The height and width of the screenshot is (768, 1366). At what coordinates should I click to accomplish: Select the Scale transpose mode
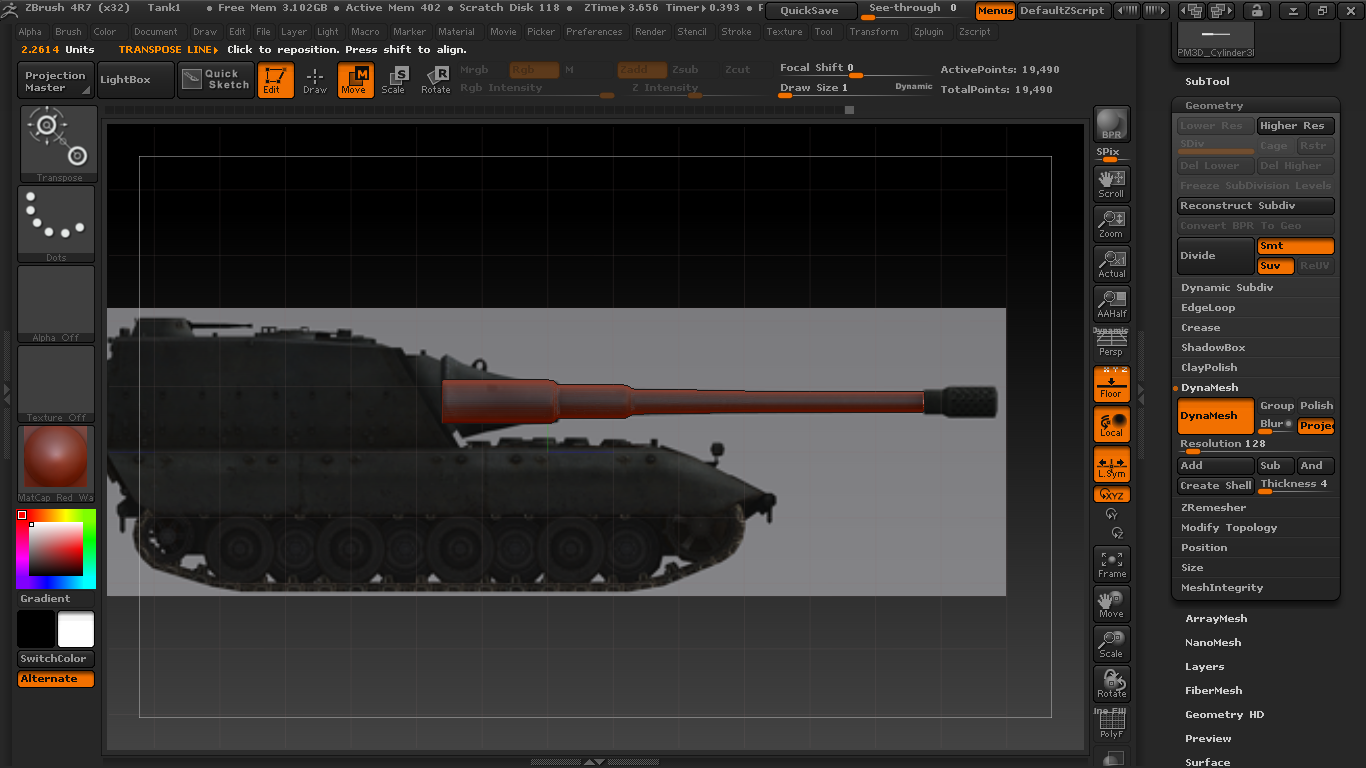(x=395, y=80)
